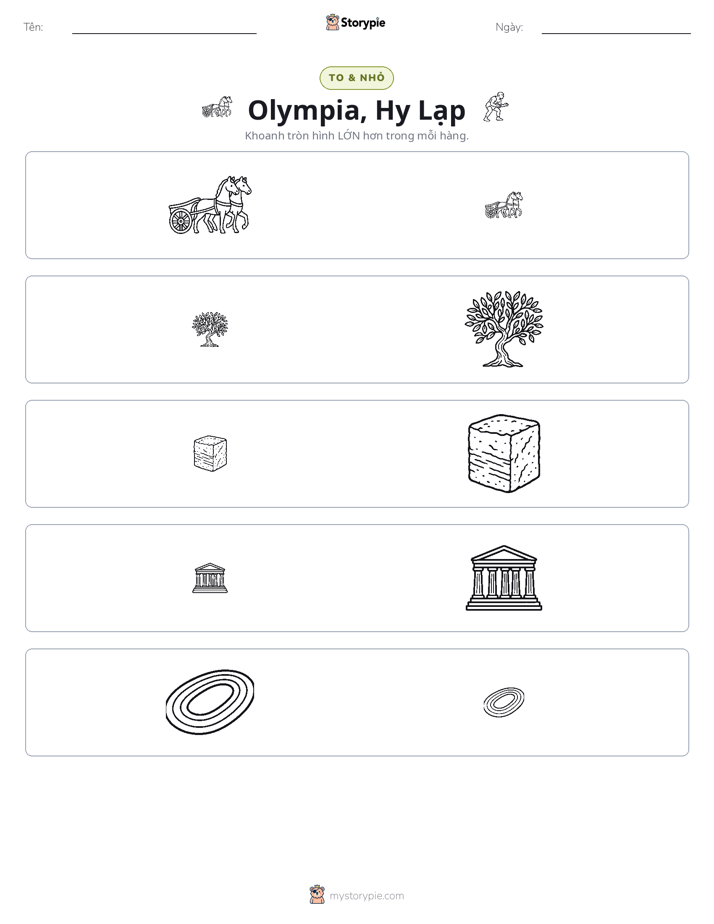Click the Tên name line field
Screen dimensions: 714x924
pos(164,28)
